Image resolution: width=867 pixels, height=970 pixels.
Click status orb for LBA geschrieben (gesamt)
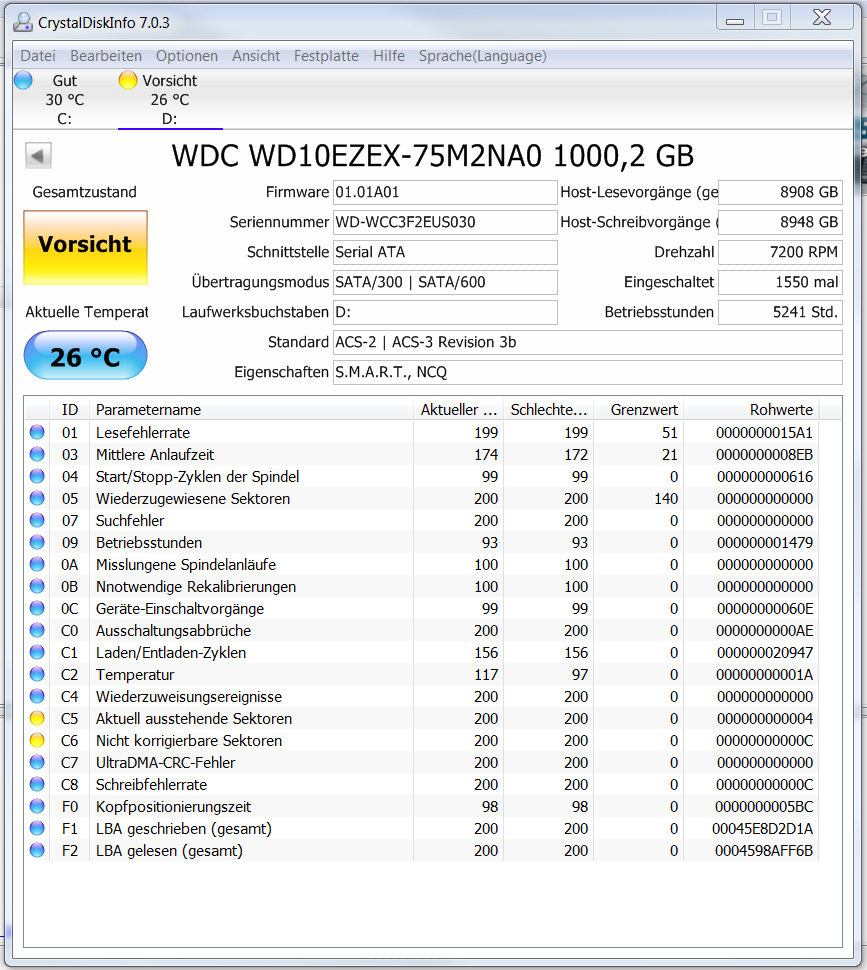[37, 828]
